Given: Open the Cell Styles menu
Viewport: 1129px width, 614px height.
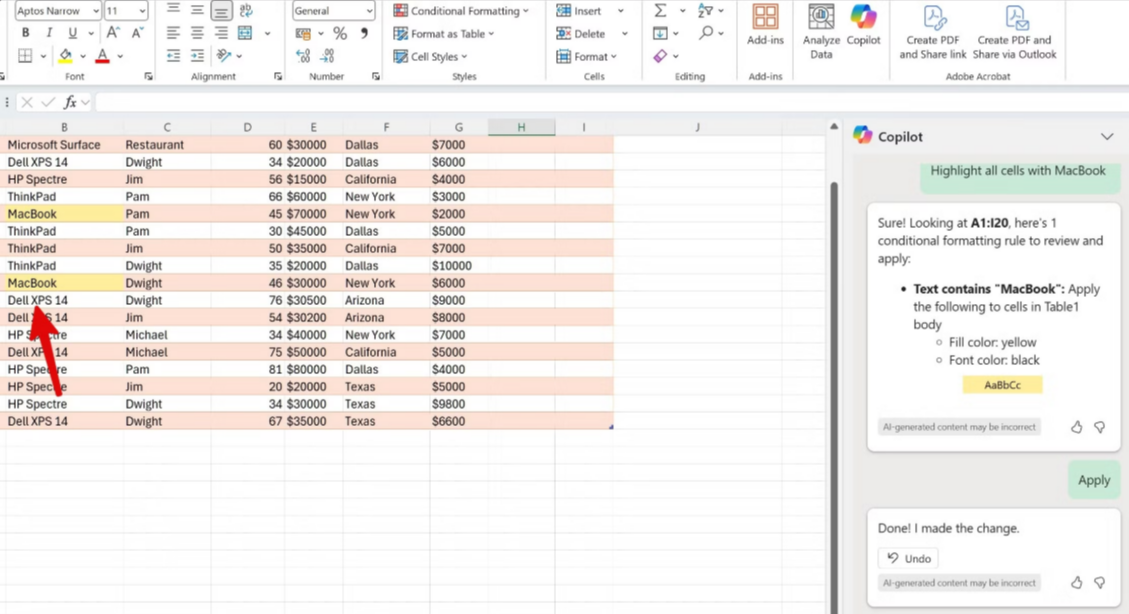Looking at the screenshot, I should [x=431, y=56].
